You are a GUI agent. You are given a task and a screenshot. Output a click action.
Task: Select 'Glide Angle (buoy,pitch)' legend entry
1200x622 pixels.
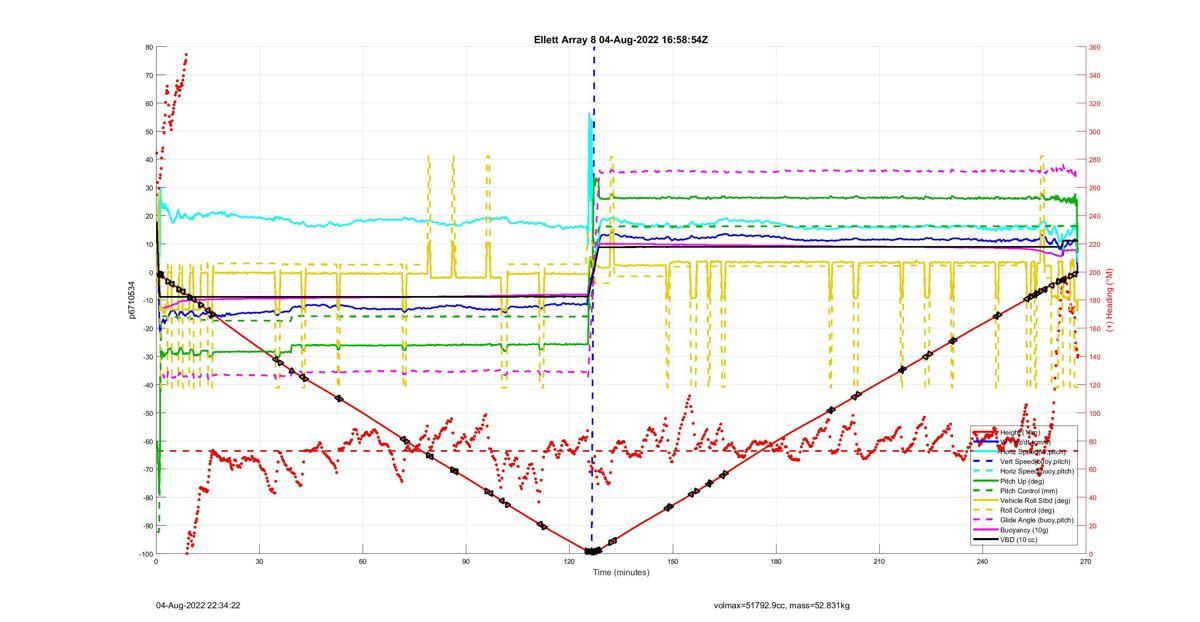pos(1037,520)
